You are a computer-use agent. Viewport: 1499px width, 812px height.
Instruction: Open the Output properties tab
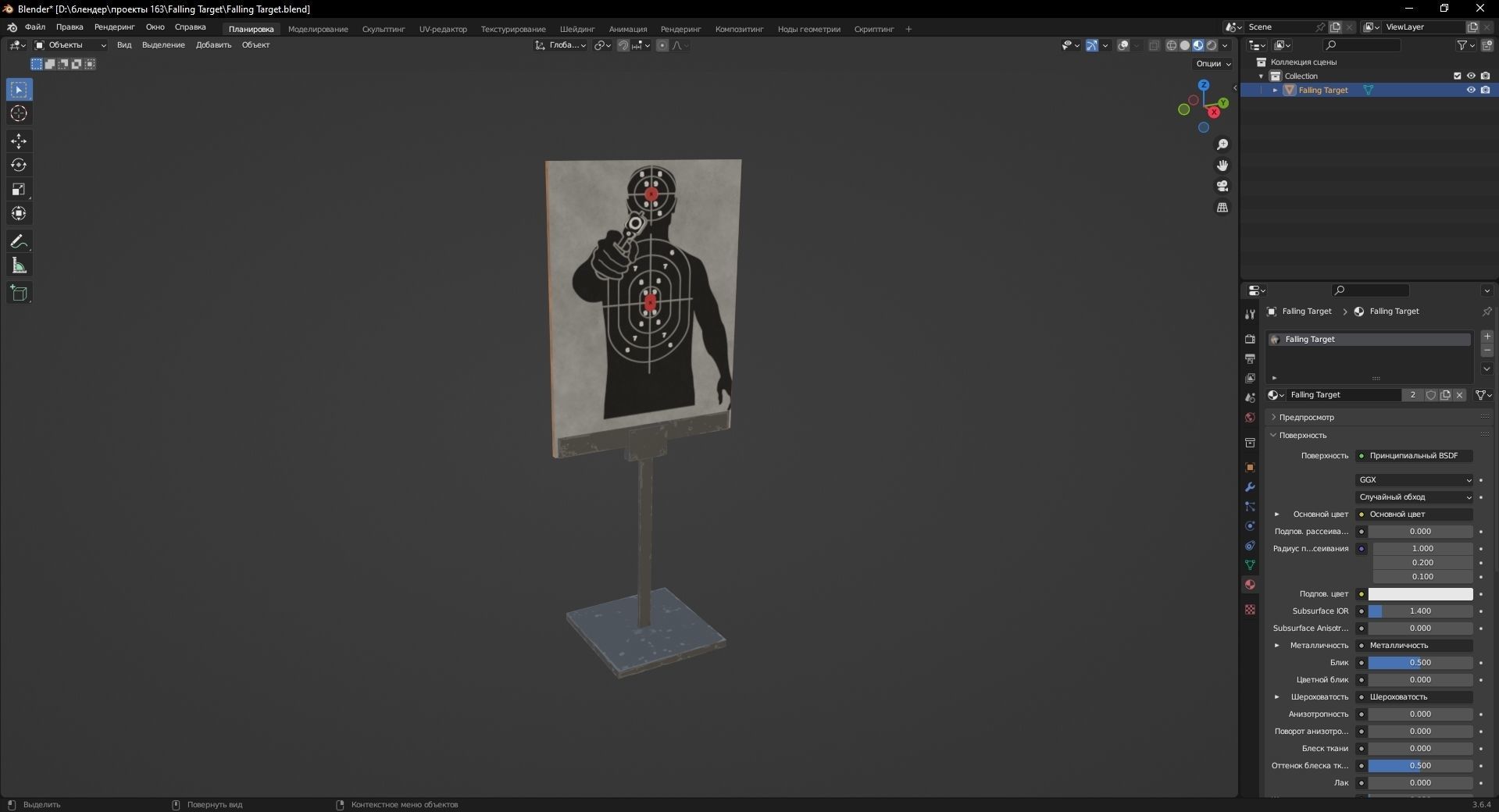[x=1250, y=358]
